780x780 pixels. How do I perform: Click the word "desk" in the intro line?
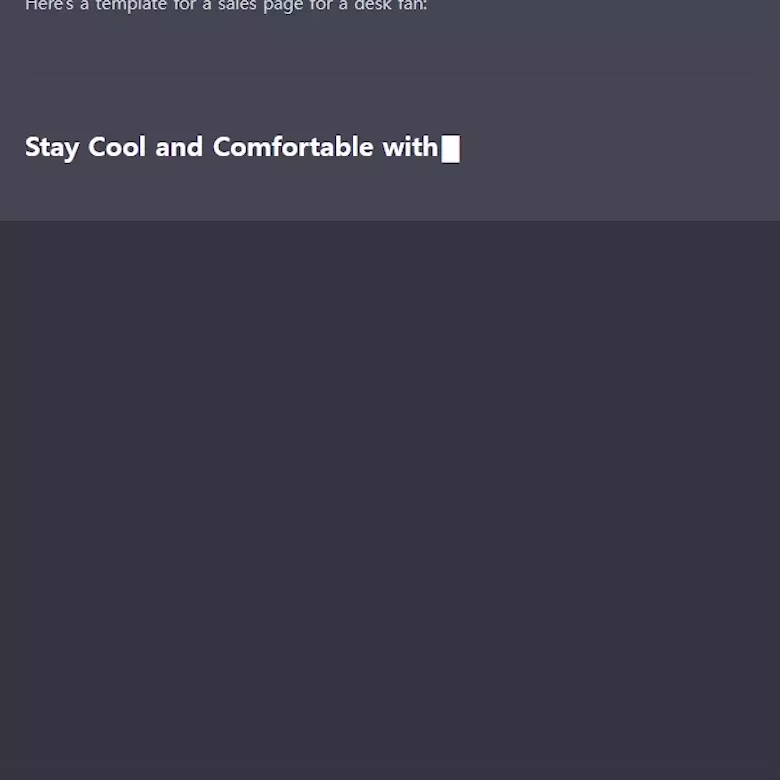[x=371, y=5]
